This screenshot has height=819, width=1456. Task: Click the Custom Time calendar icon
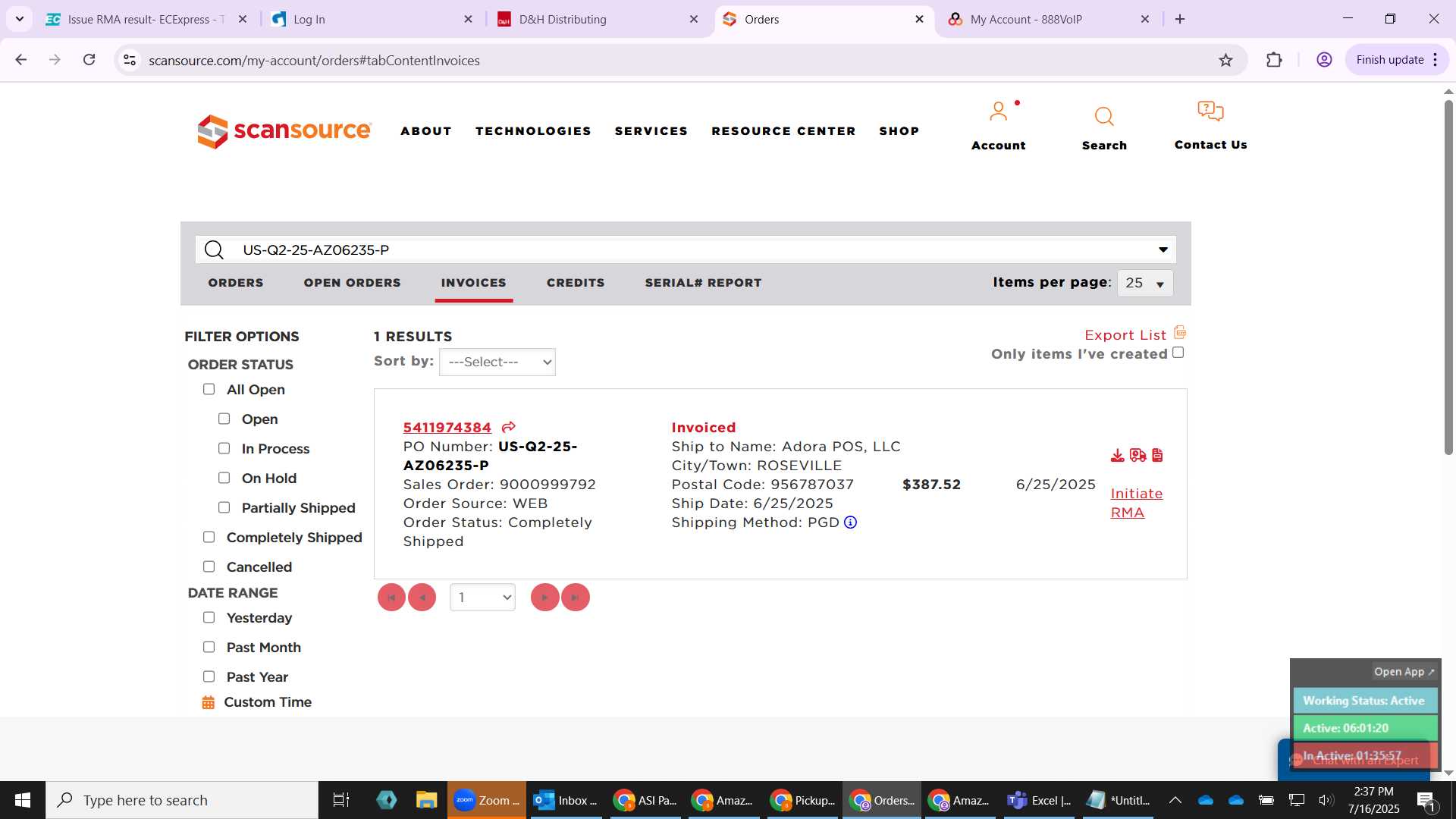209,703
